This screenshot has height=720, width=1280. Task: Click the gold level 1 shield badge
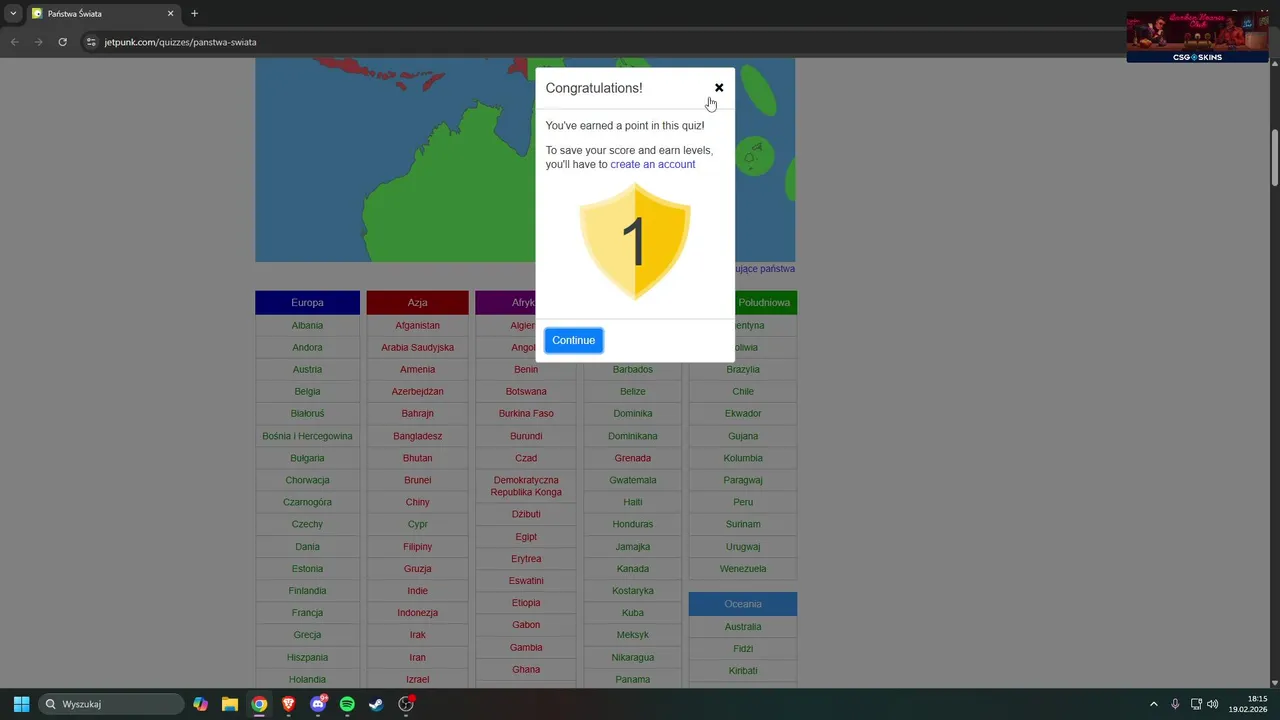coord(635,241)
